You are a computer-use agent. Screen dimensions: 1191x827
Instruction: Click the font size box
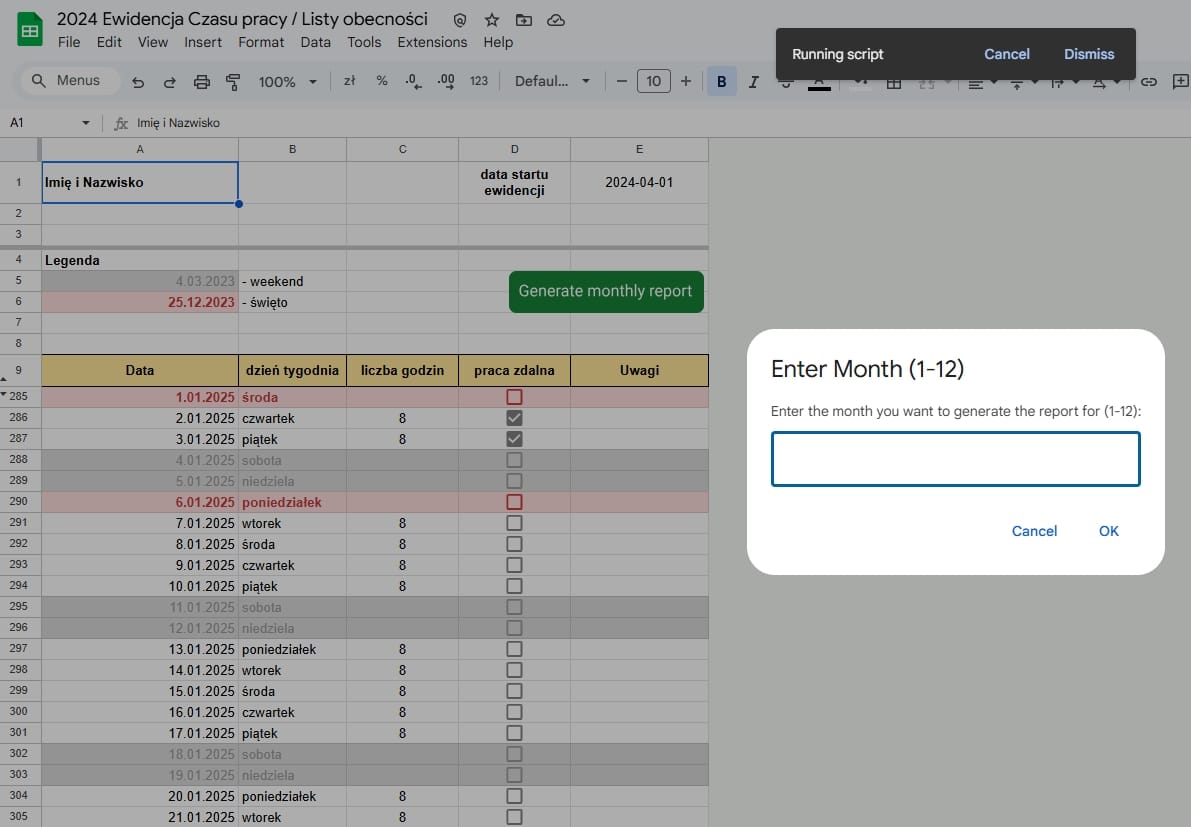653,80
